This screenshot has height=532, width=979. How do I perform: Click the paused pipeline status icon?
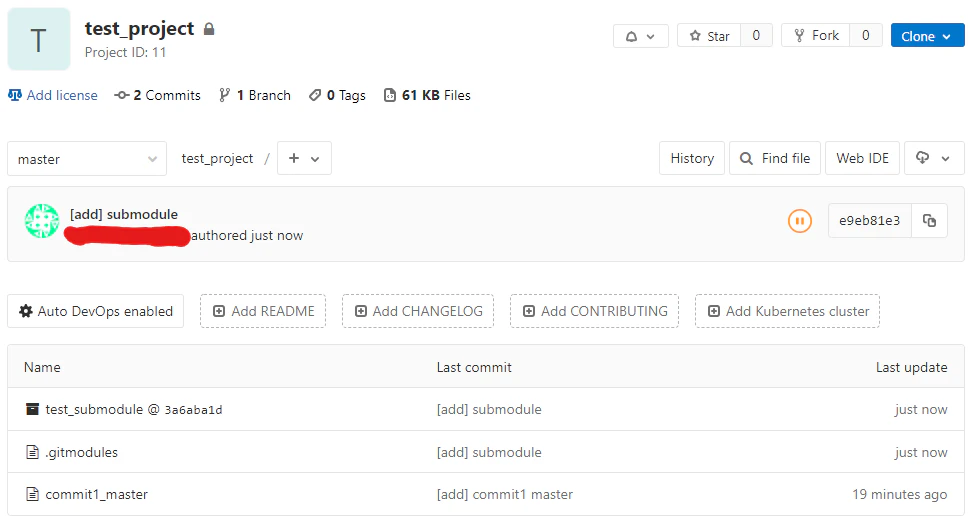coord(800,221)
